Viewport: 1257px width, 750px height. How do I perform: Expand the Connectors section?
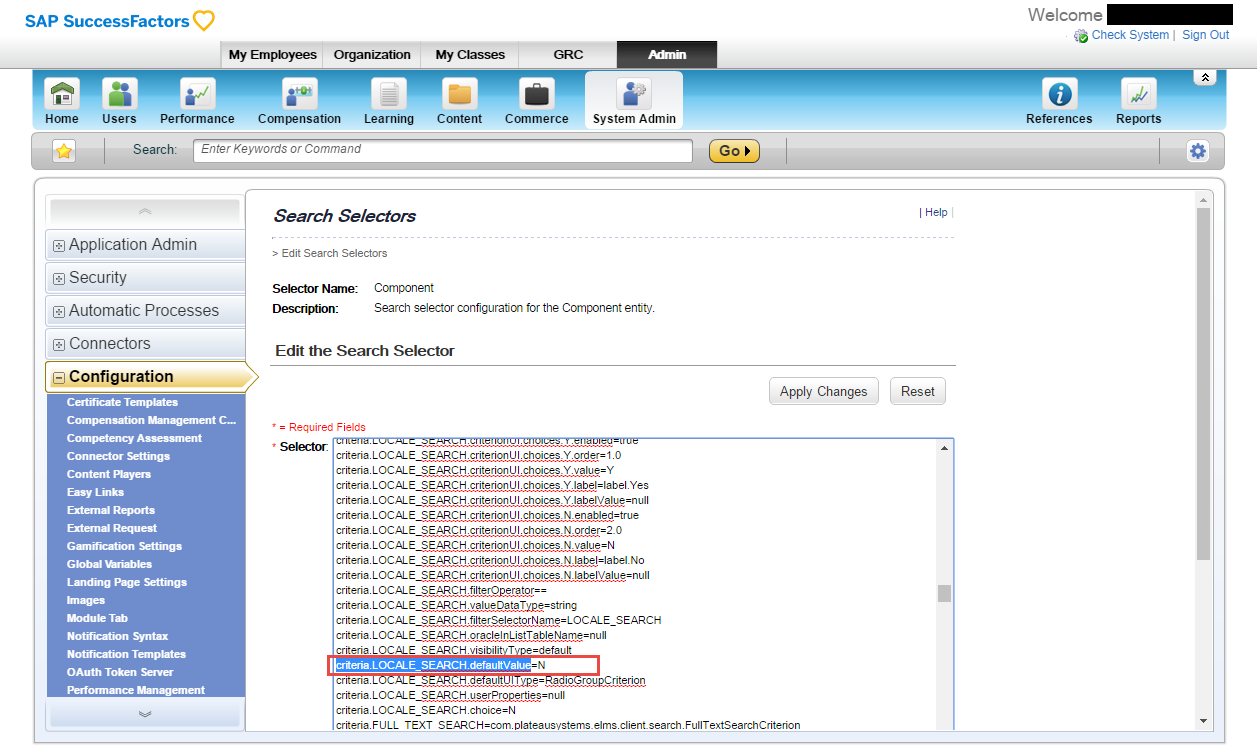pos(145,344)
